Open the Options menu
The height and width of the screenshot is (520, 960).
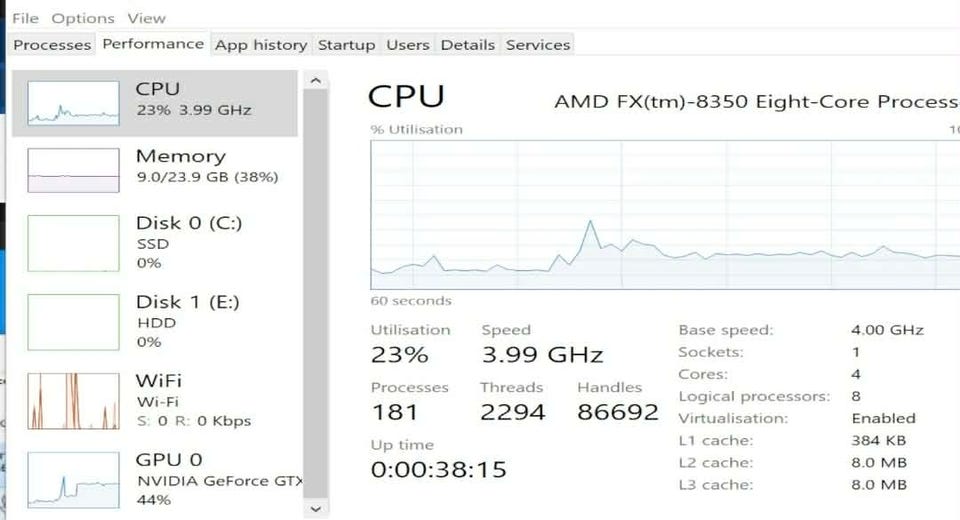[83, 18]
